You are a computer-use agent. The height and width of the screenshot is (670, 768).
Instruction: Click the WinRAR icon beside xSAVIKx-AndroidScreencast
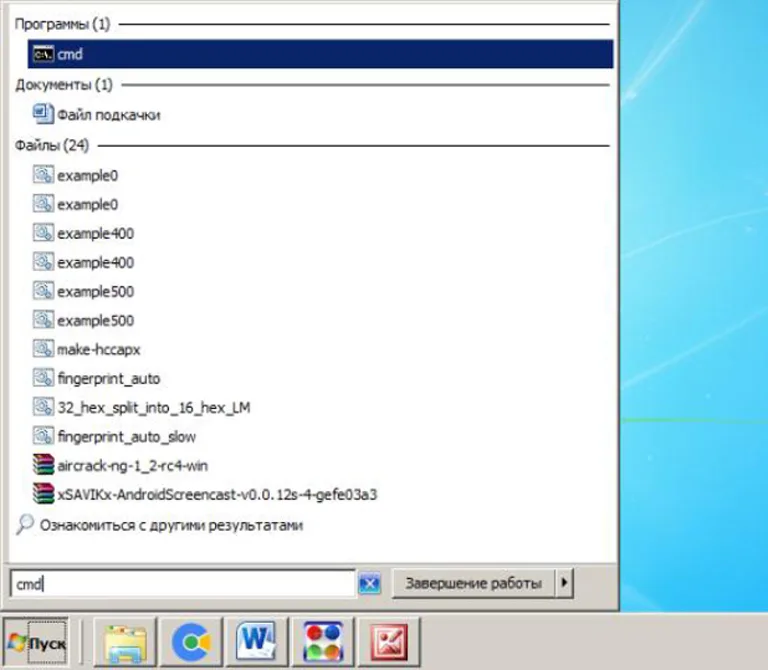pyautogui.click(x=43, y=494)
